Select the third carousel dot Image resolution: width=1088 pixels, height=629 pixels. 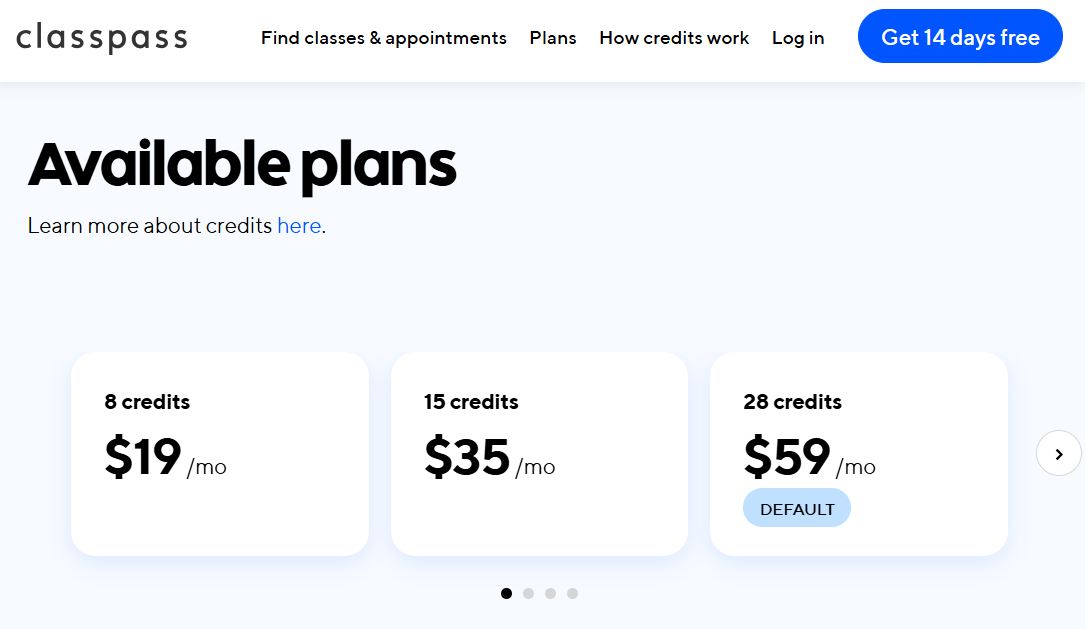(x=550, y=593)
